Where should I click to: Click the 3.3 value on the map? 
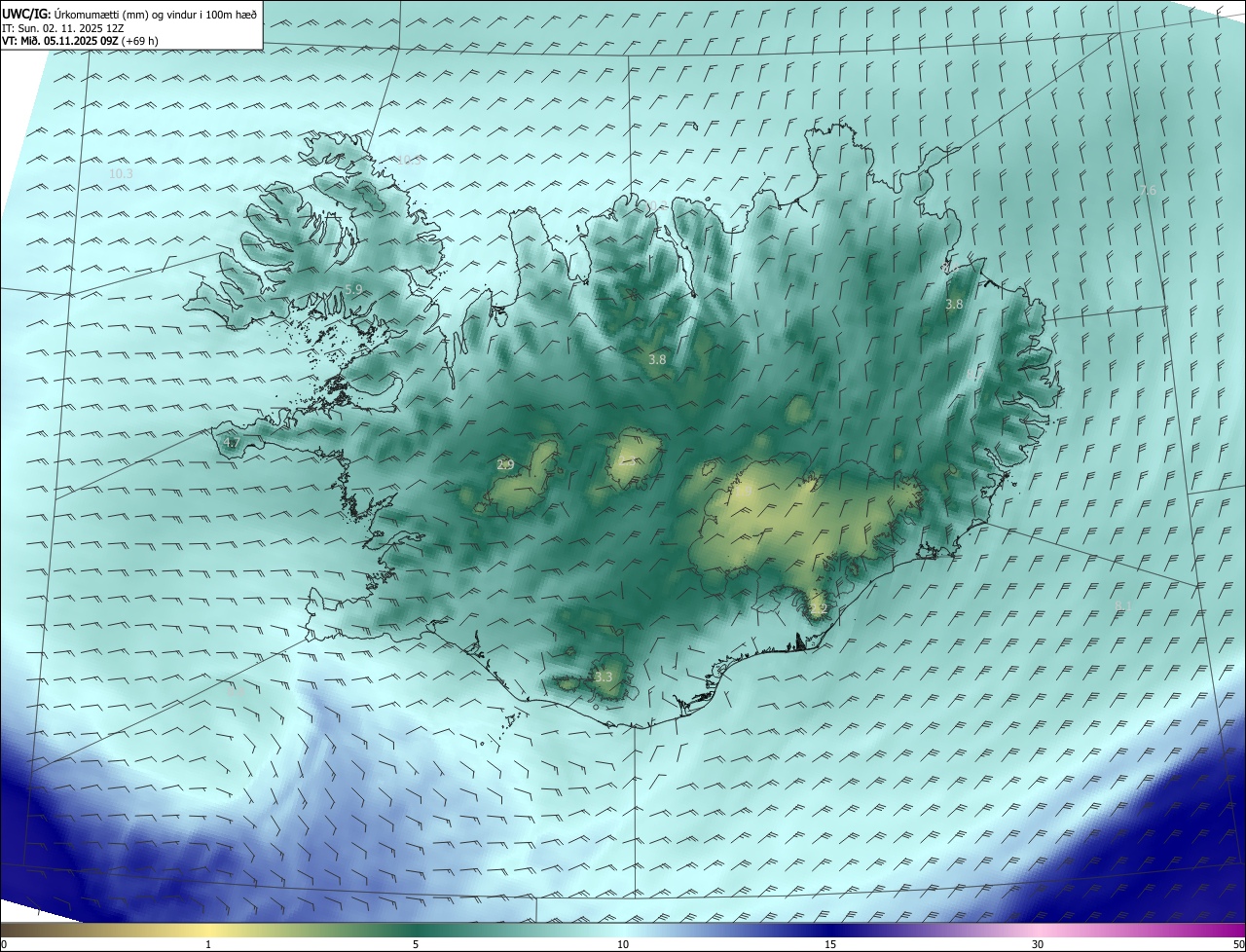pos(604,677)
